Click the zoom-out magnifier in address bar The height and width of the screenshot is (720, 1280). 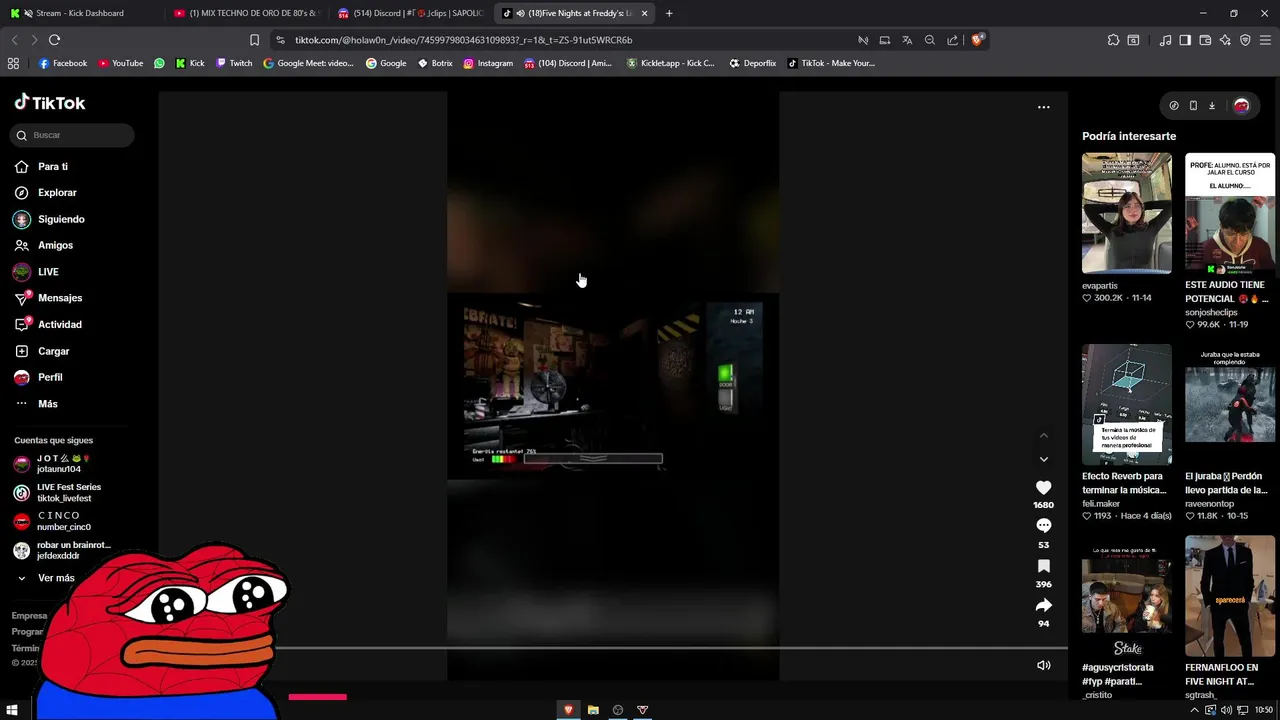point(930,40)
